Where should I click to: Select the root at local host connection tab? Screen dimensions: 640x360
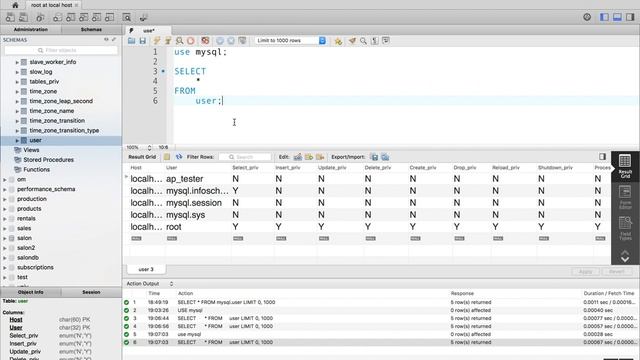tap(52, 5)
